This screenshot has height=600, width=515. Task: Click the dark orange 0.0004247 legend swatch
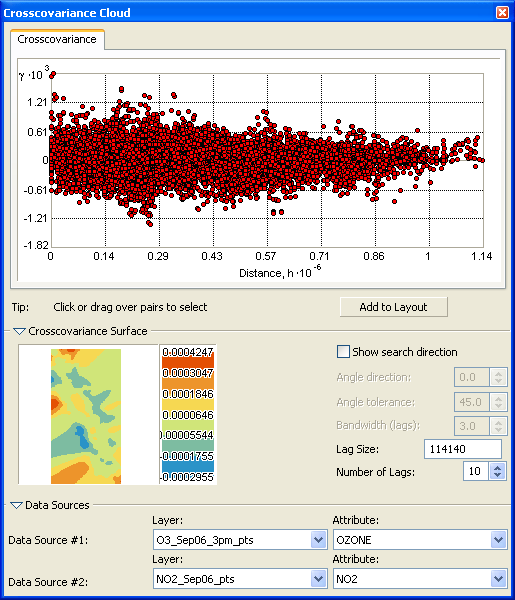tap(188, 362)
